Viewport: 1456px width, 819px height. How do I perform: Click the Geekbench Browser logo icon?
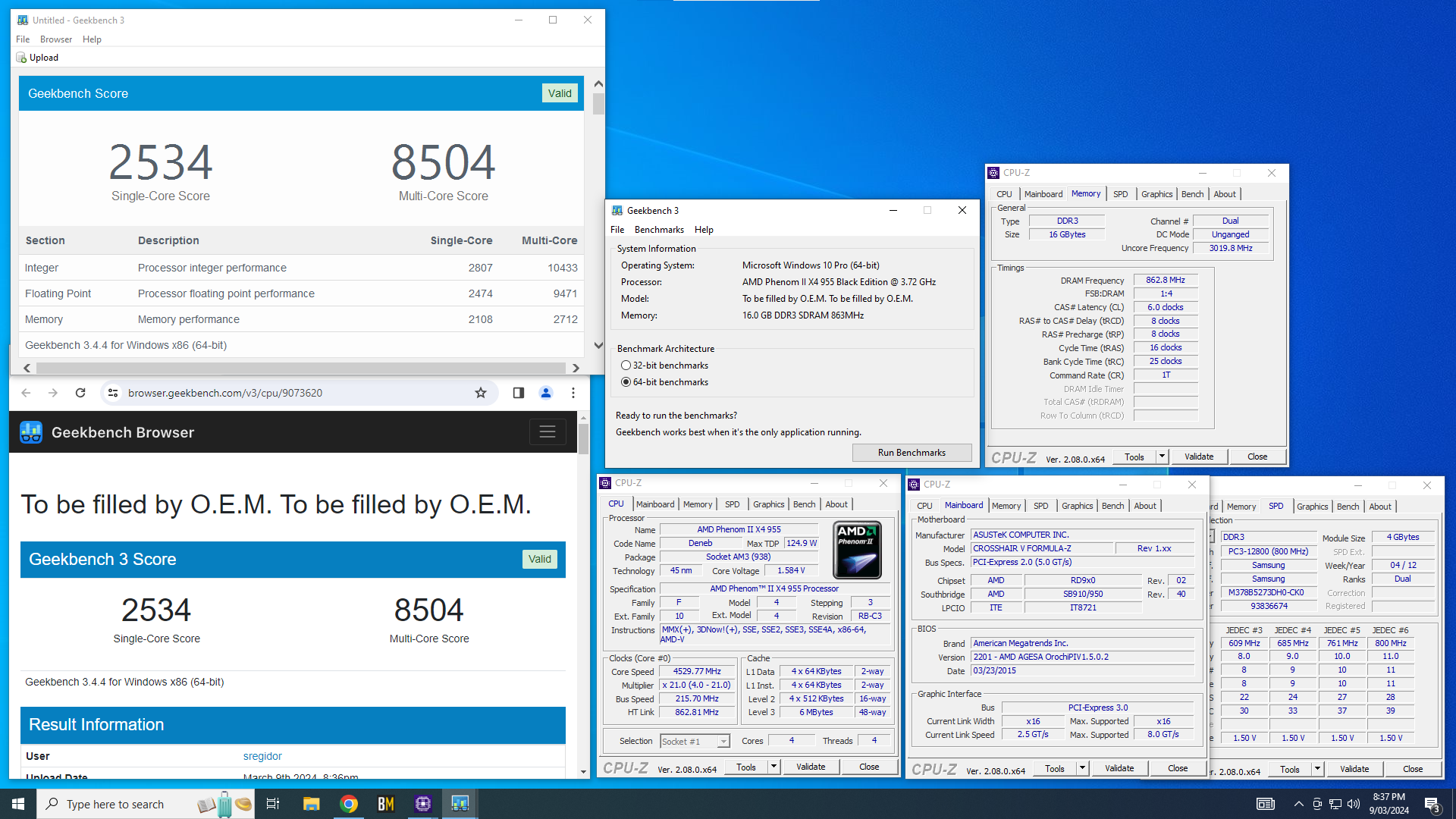(31, 432)
